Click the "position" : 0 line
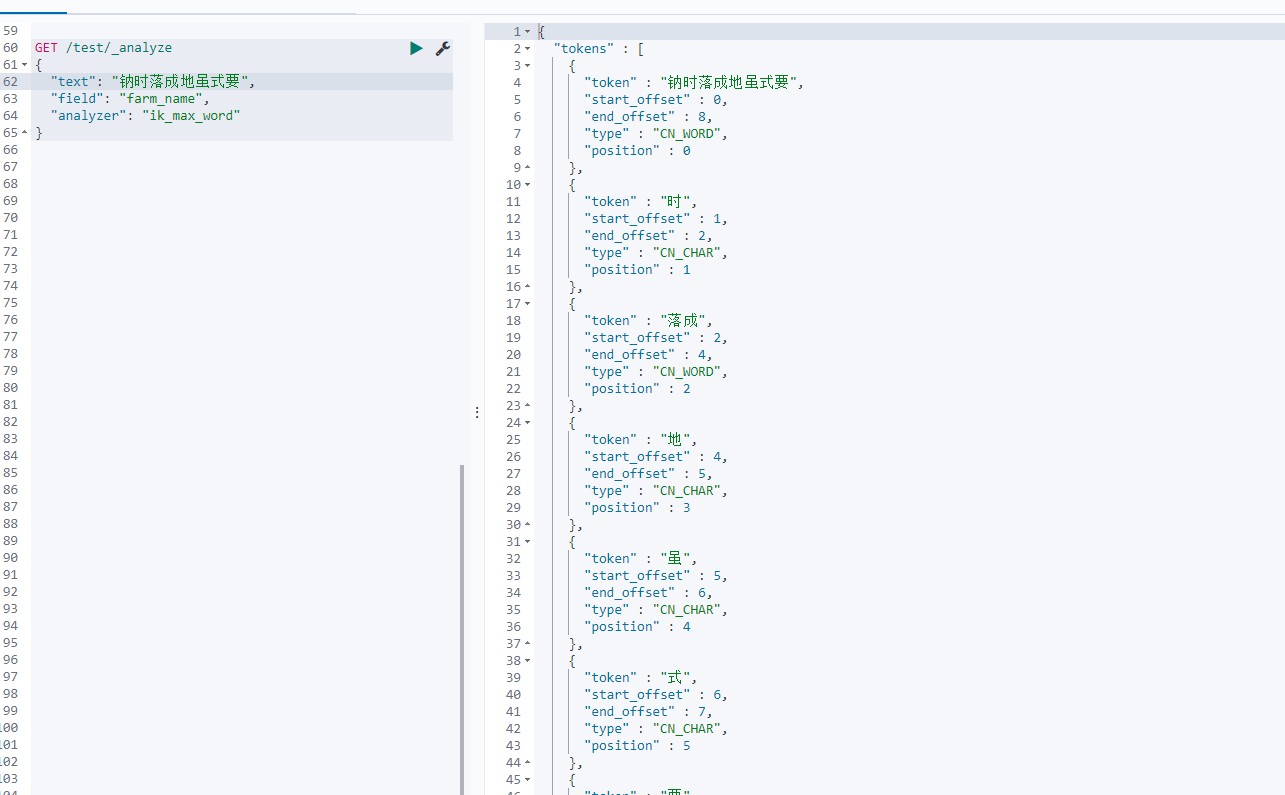The width and height of the screenshot is (1285, 795). (x=637, y=151)
